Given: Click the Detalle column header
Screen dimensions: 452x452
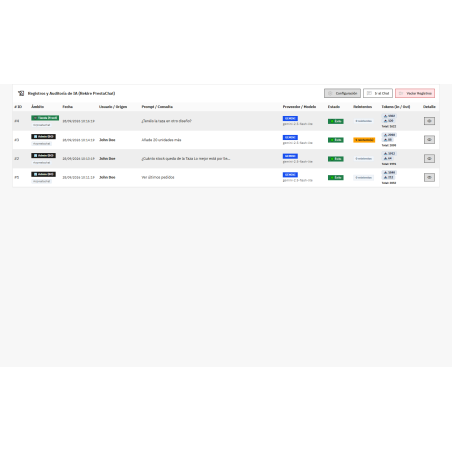Looking at the screenshot, I should click(x=429, y=107).
